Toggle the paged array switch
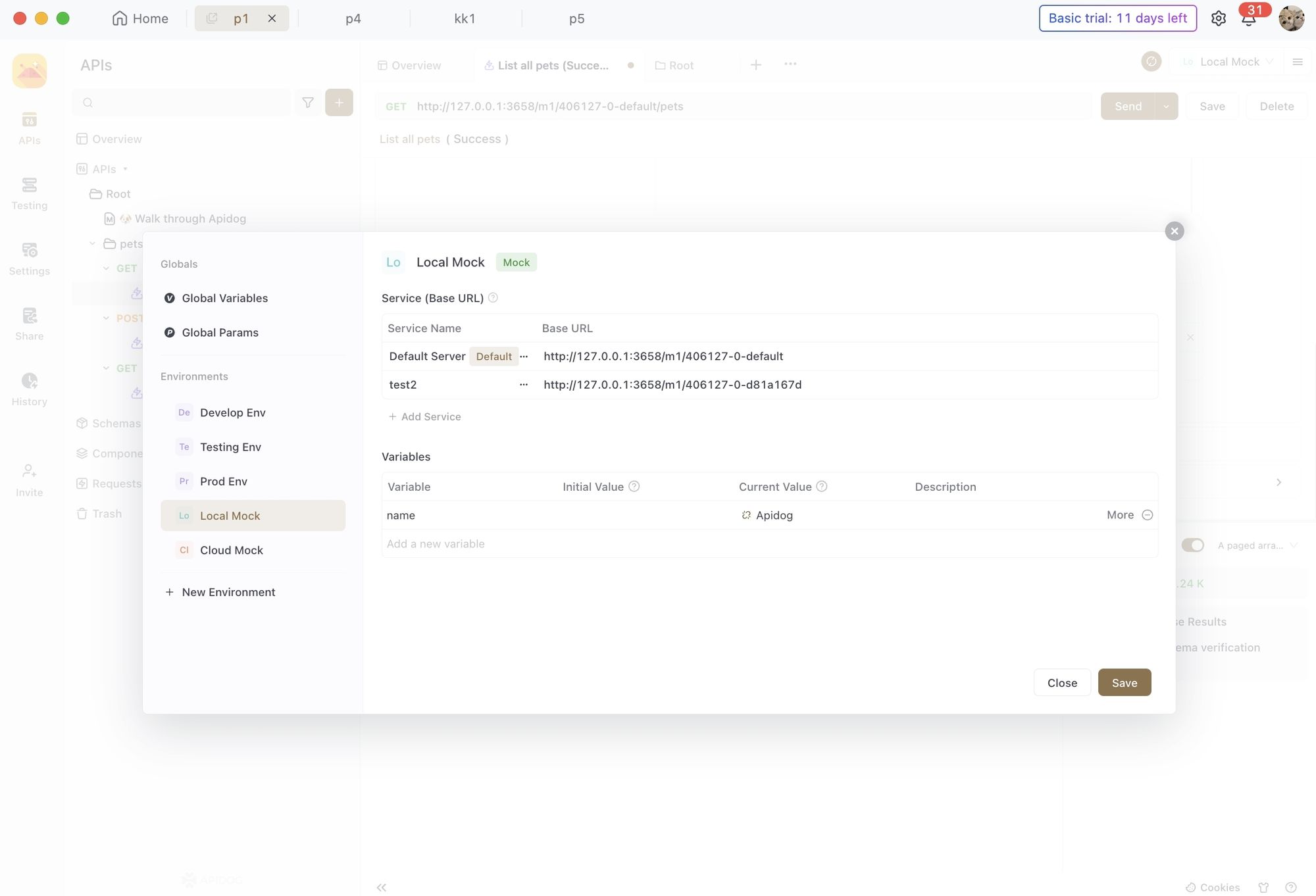This screenshot has width=1316, height=896. (1192, 545)
